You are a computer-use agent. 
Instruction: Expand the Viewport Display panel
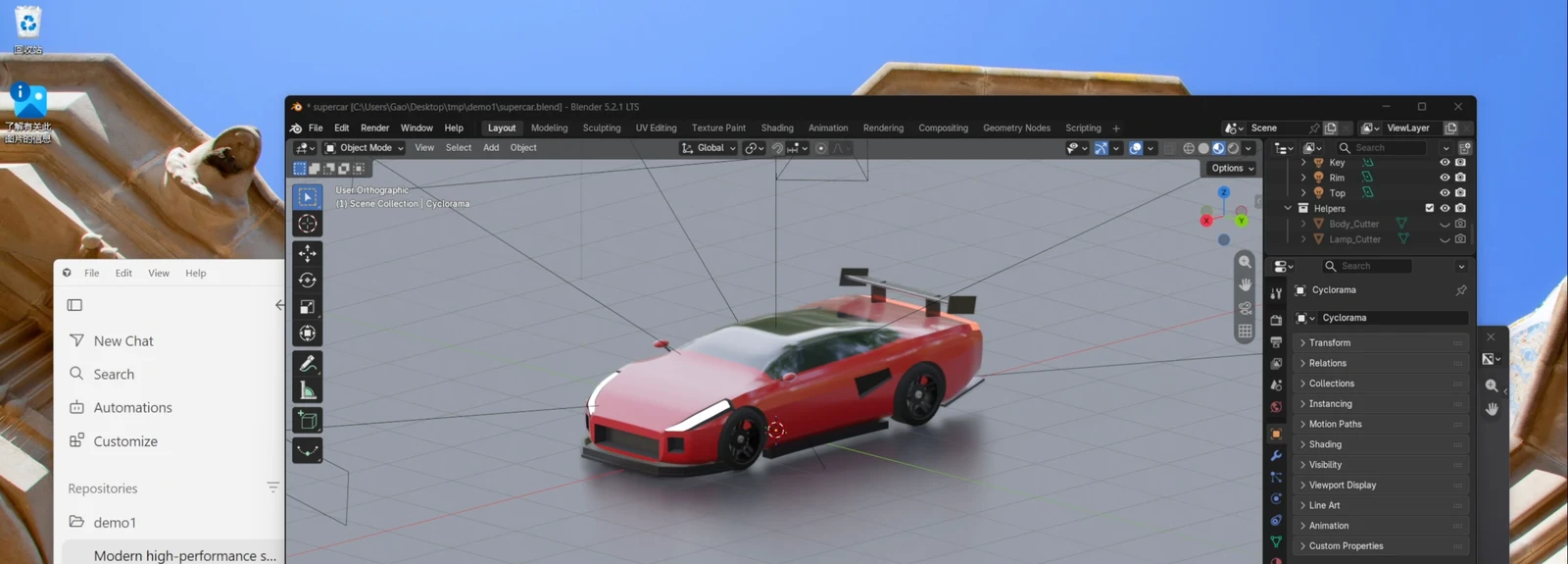point(1382,485)
